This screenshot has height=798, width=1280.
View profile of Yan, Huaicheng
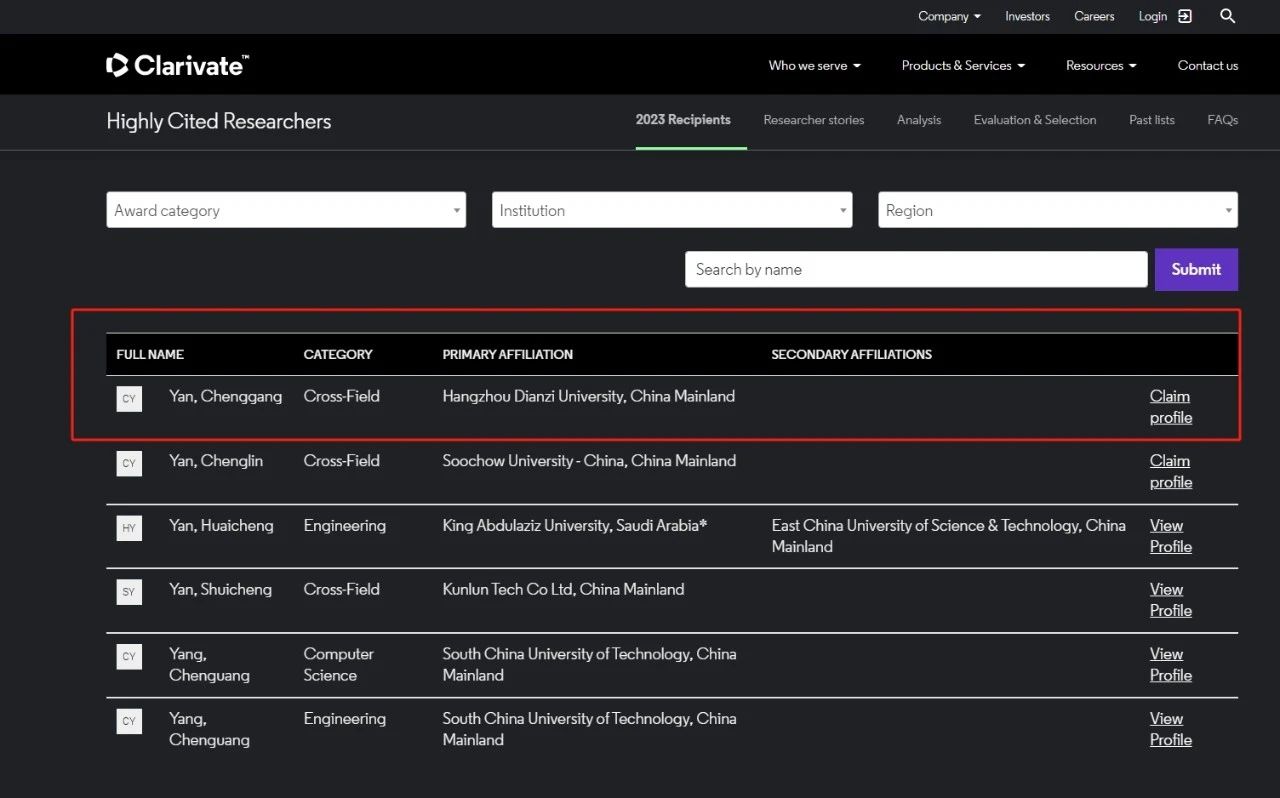[x=1171, y=536]
